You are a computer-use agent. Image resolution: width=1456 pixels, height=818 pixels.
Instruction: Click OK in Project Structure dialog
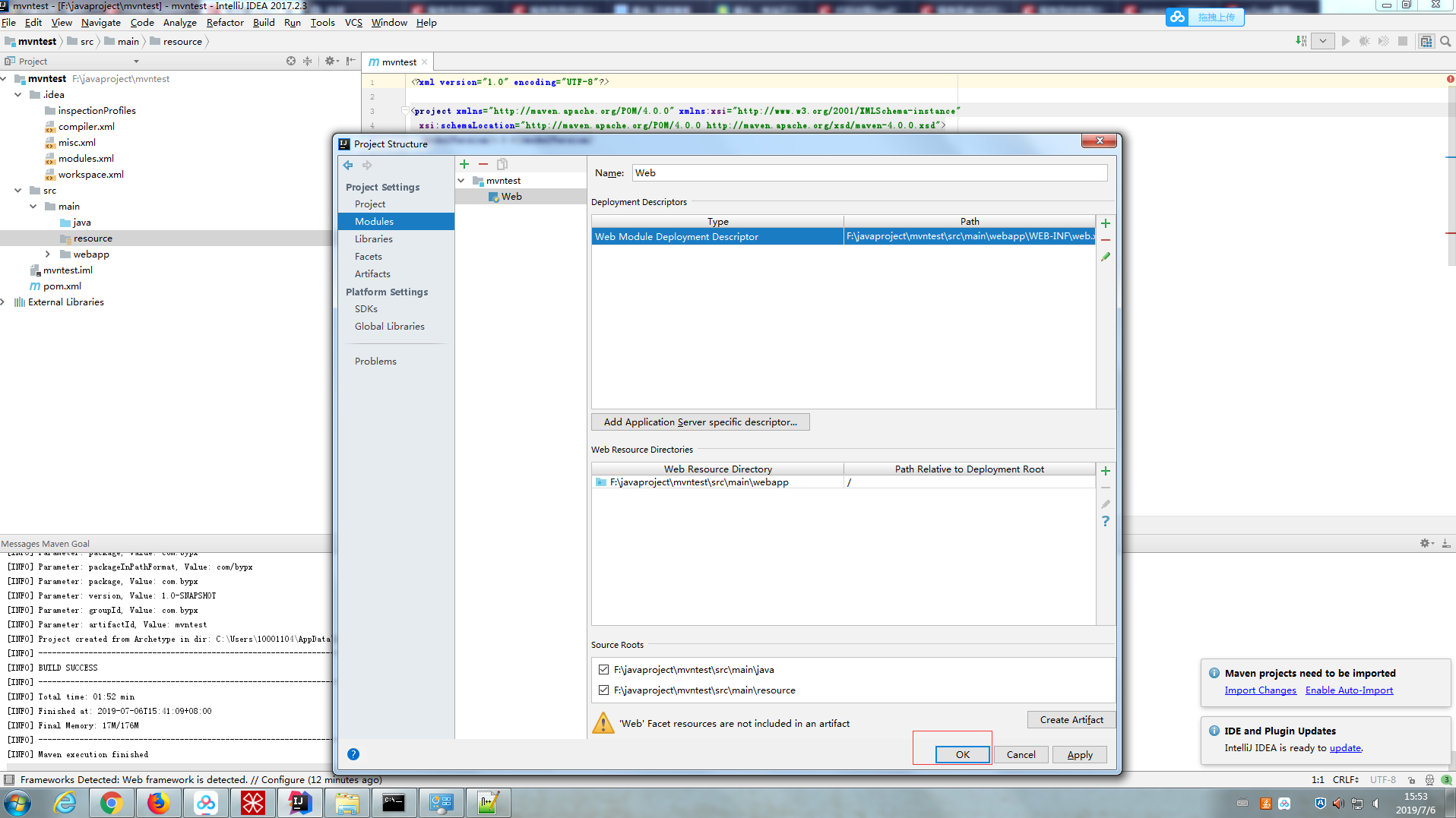point(962,754)
